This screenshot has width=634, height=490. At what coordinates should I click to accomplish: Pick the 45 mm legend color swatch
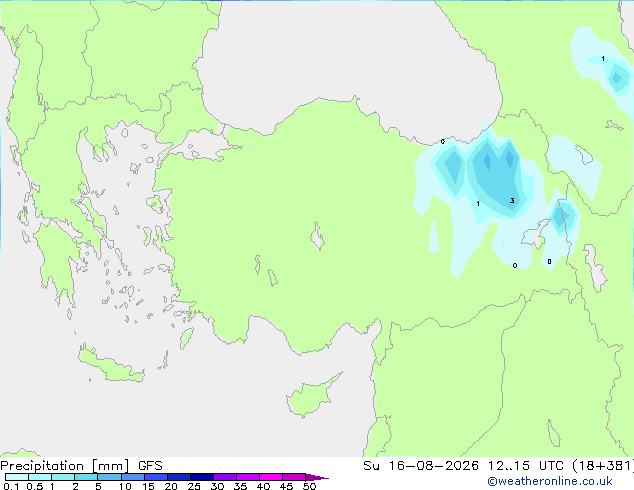click(294, 477)
